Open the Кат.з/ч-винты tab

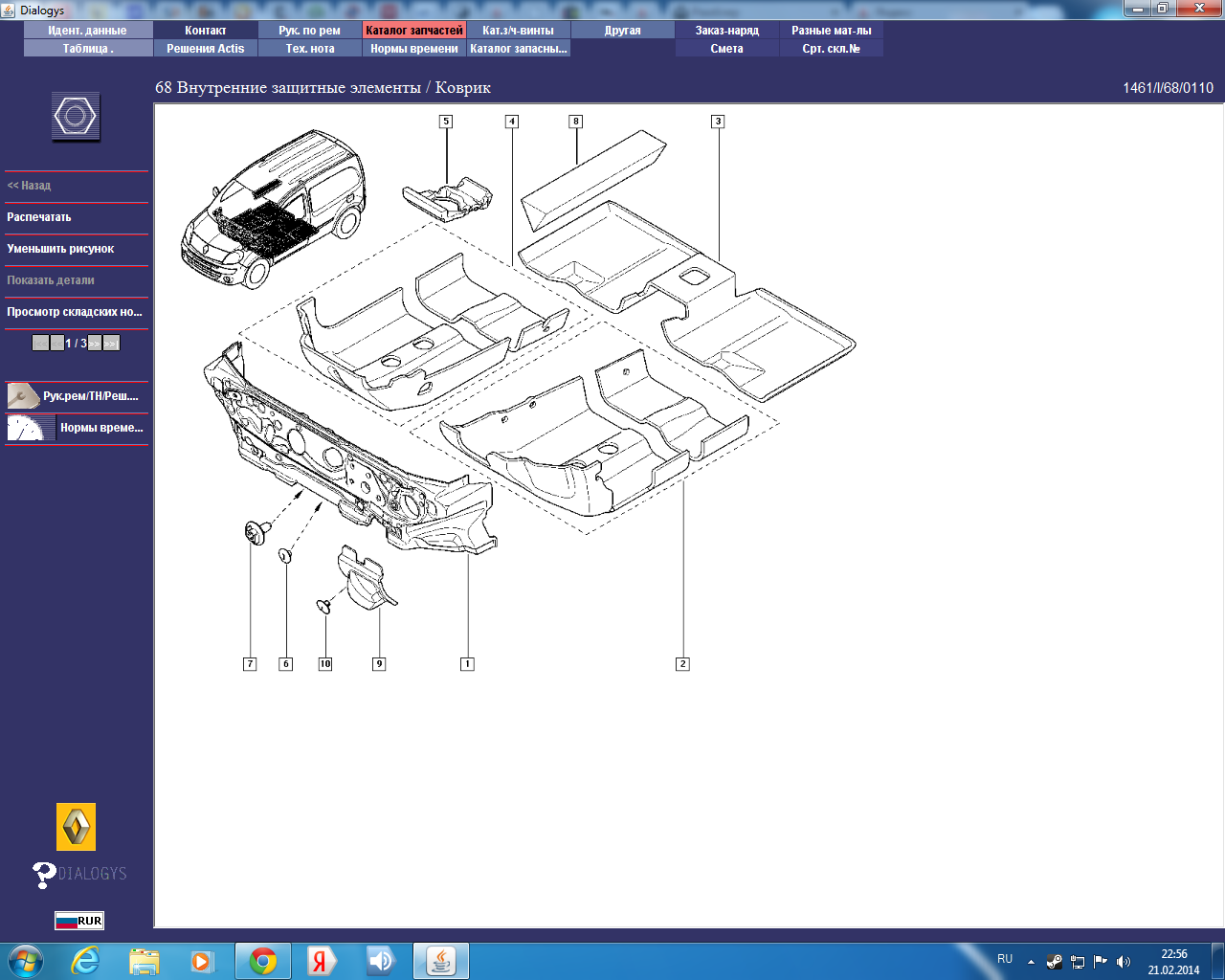(519, 31)
